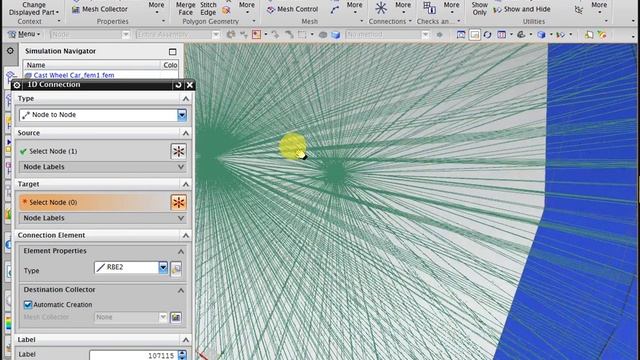Click the rendering style blue cube icon on right

tap(541, 35)
